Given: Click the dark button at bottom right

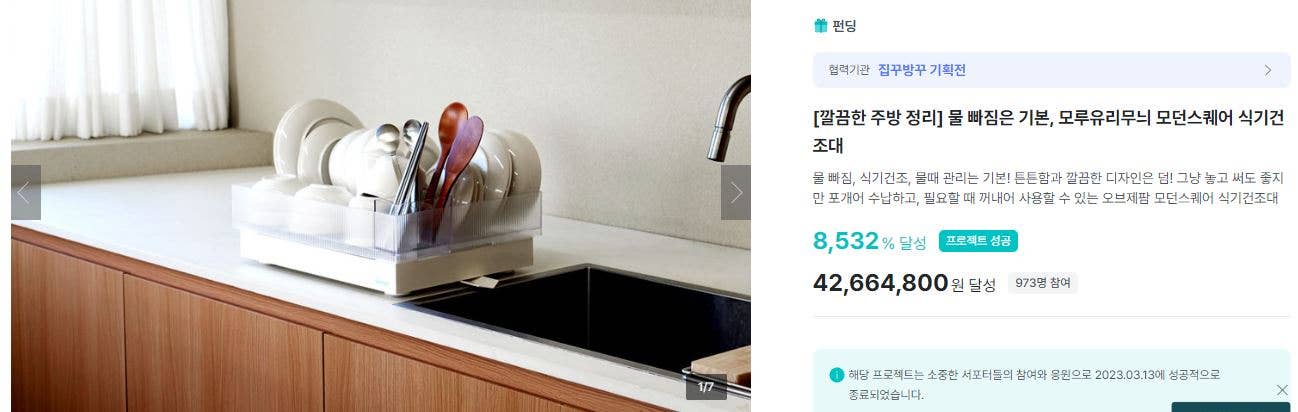Looking at the screenshot, I should 1230,407.
